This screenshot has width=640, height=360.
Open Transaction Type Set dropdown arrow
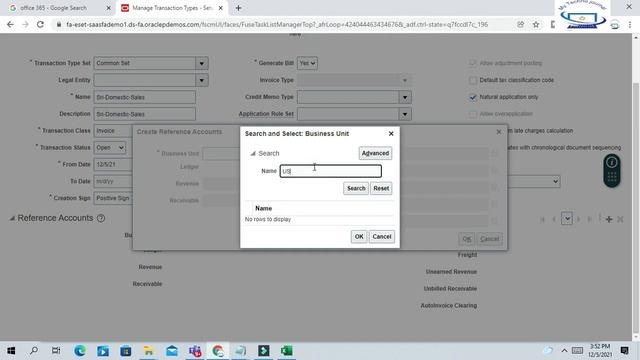tap(202, 63)
